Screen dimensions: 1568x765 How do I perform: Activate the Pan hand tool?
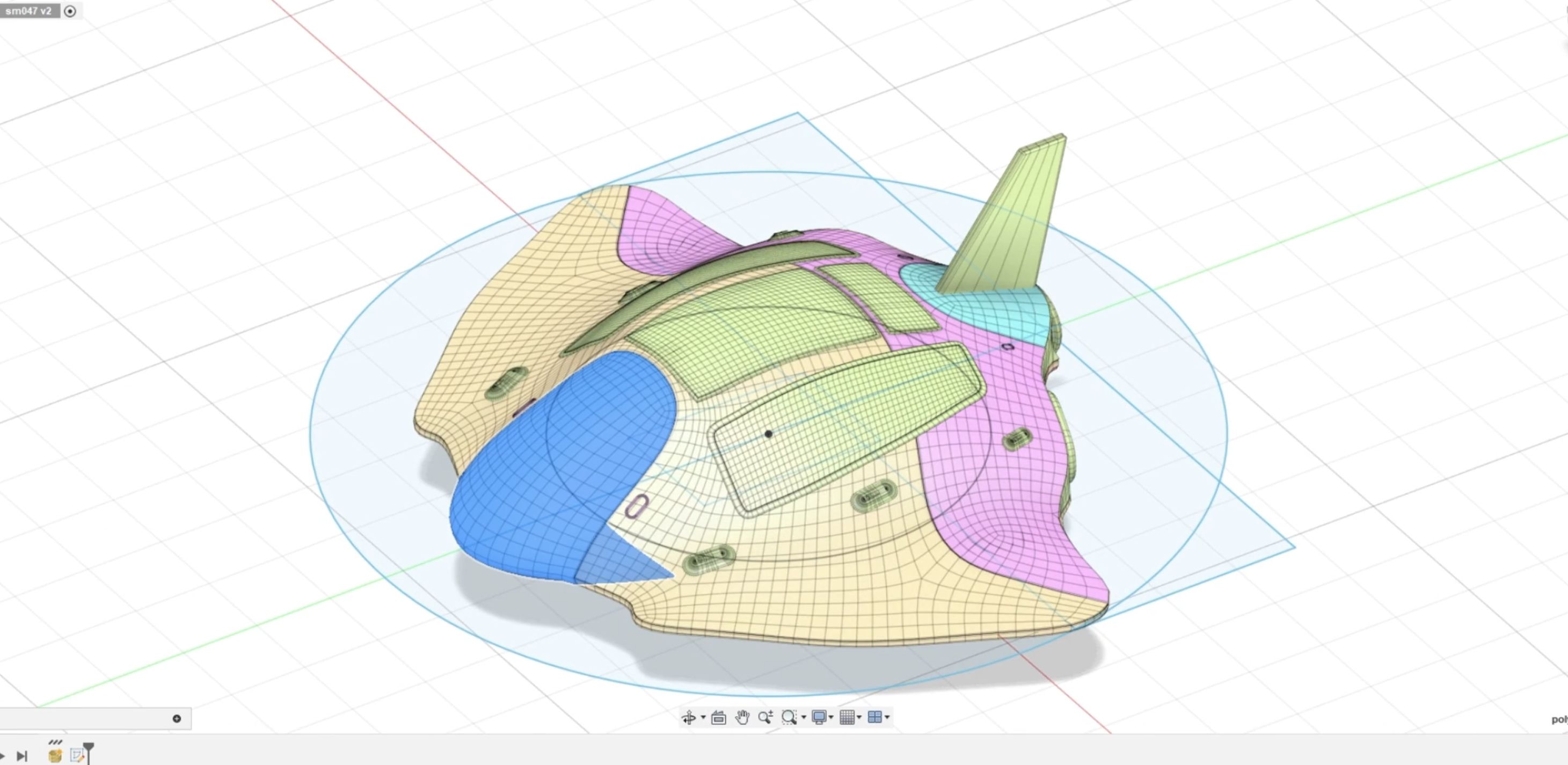point(742,718)
